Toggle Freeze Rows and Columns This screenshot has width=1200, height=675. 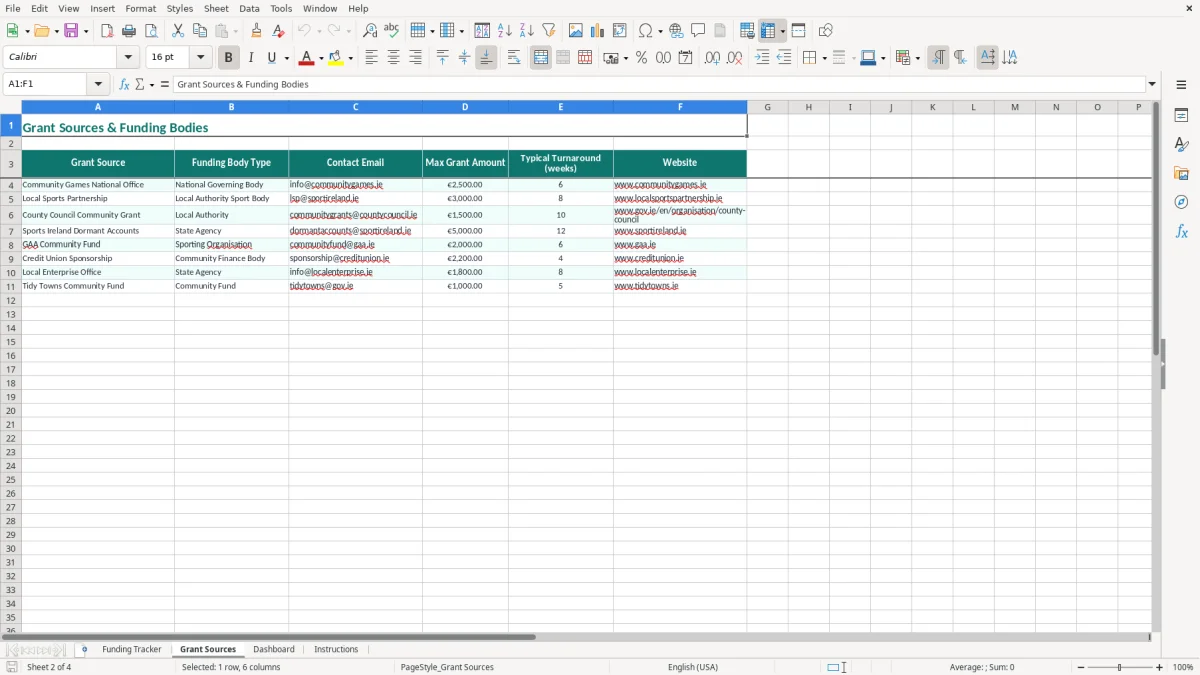point(768,31)
